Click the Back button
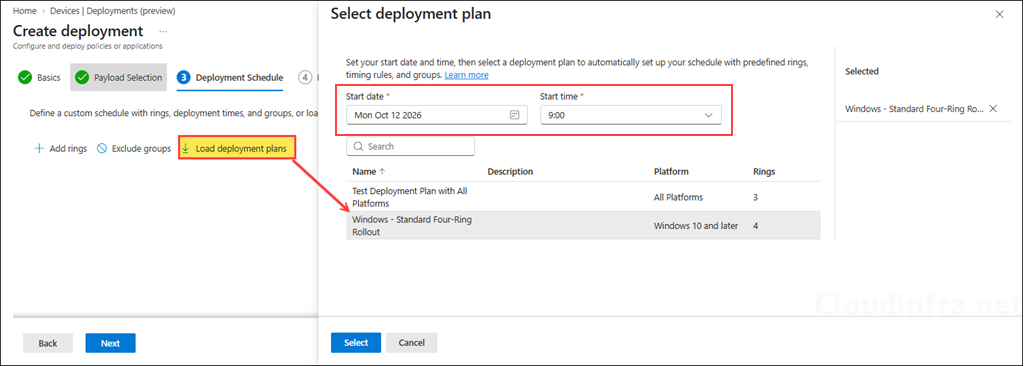The image size is (1024, 366). pos(48,344)
